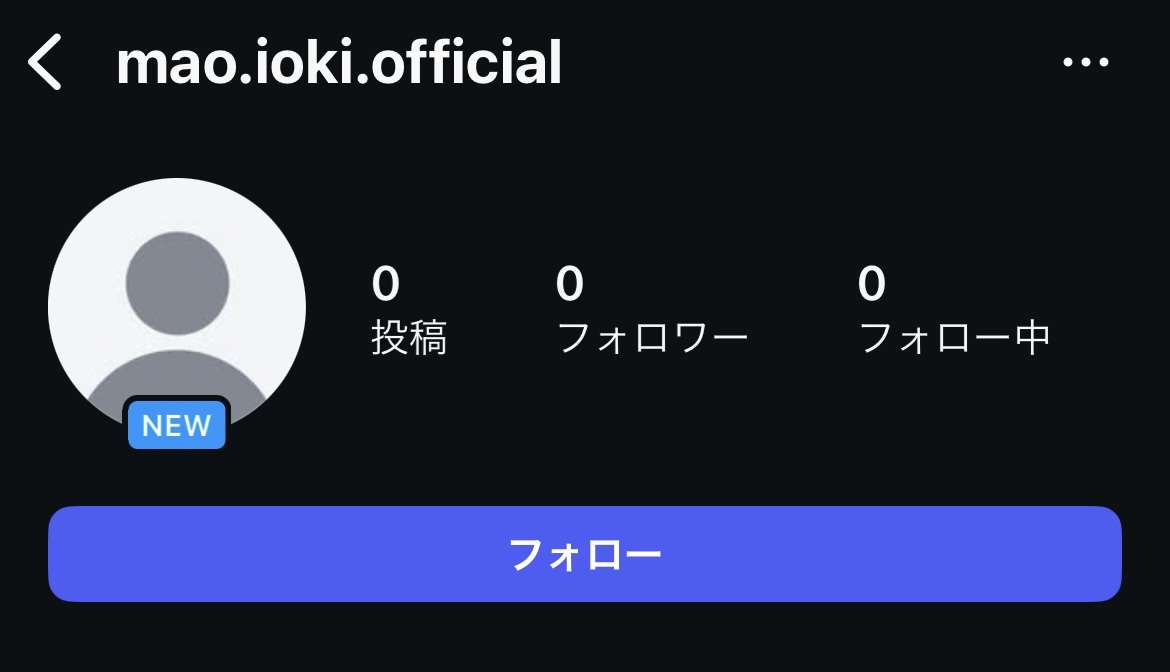Screen dimensions: 1170x672
Task: Click the フォロー text on purple button
Action: [585, 555]
